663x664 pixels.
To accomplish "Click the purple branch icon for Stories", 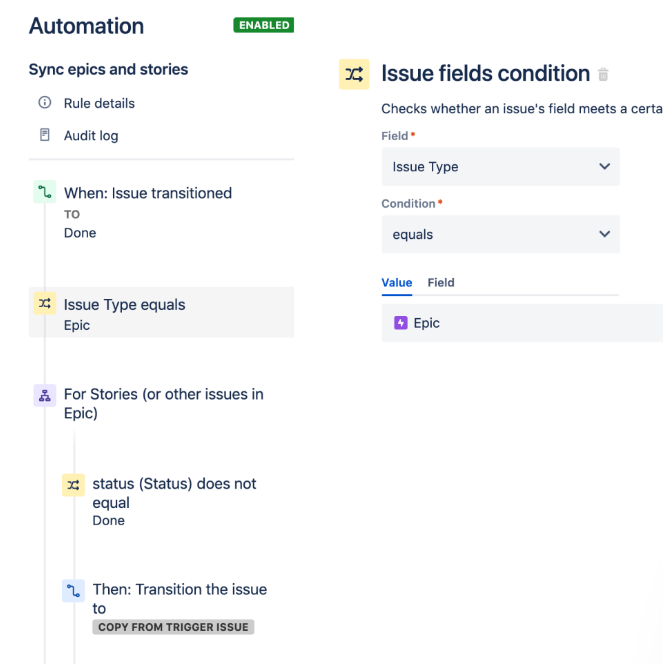I will [x=44, y=395].
